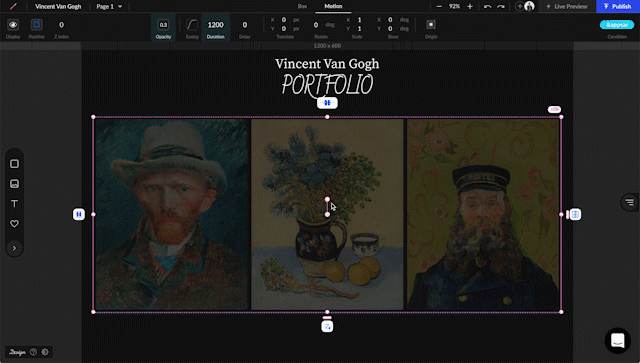Click the PORTFOLIO heading text
This screenshot has height=363, width=640.
[x=327, y=85]
